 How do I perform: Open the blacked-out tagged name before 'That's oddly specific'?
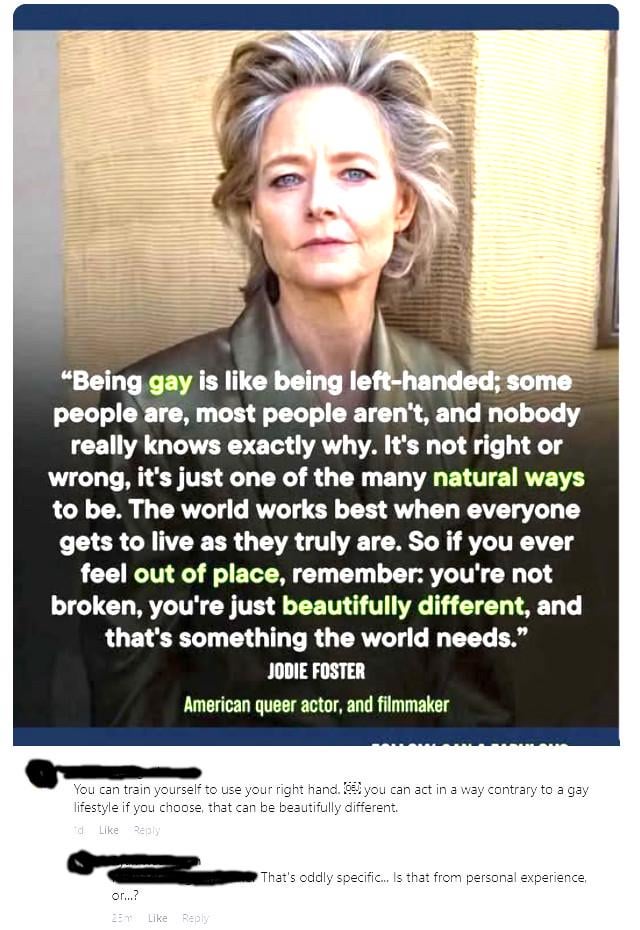[x=184, y=877]
